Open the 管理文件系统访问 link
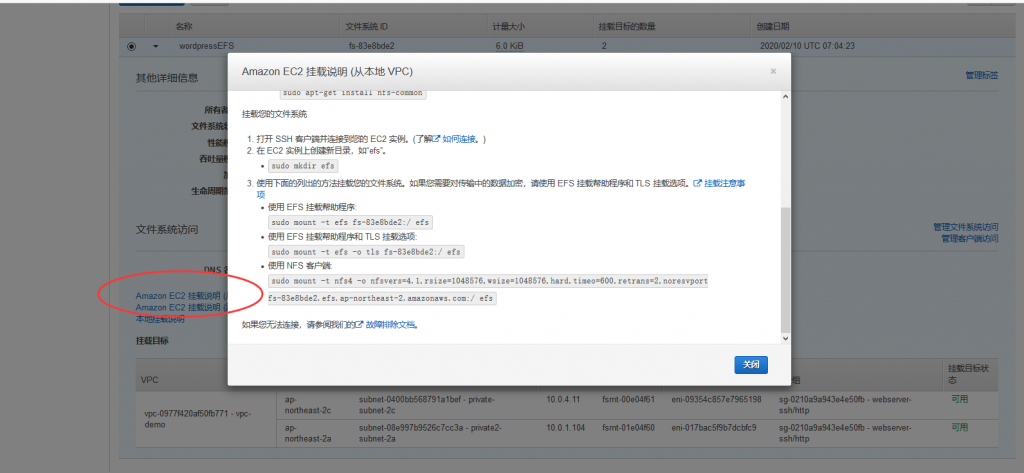The width and height of the screenshot is (1024, 473). [x=965, y=227]
